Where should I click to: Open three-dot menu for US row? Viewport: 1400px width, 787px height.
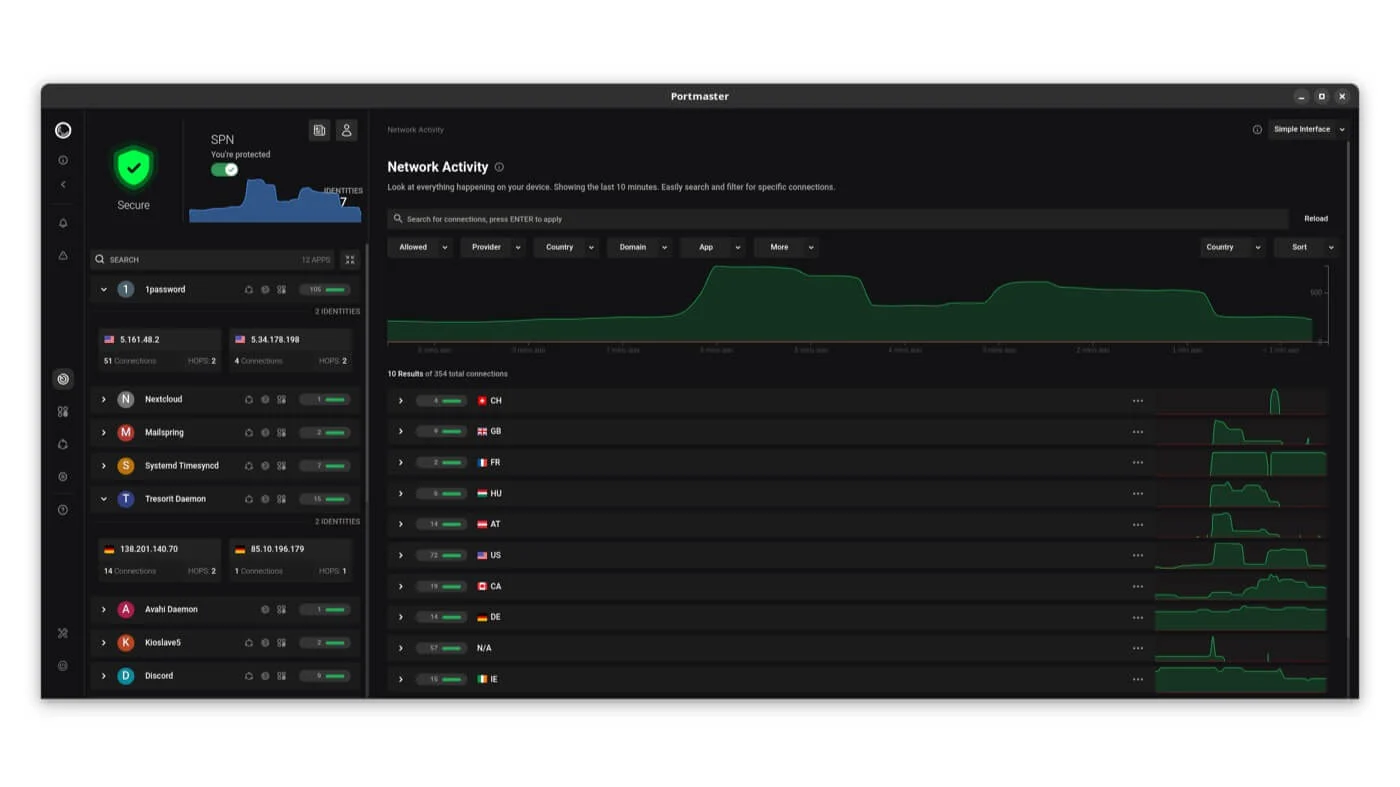pos(1137,556)
